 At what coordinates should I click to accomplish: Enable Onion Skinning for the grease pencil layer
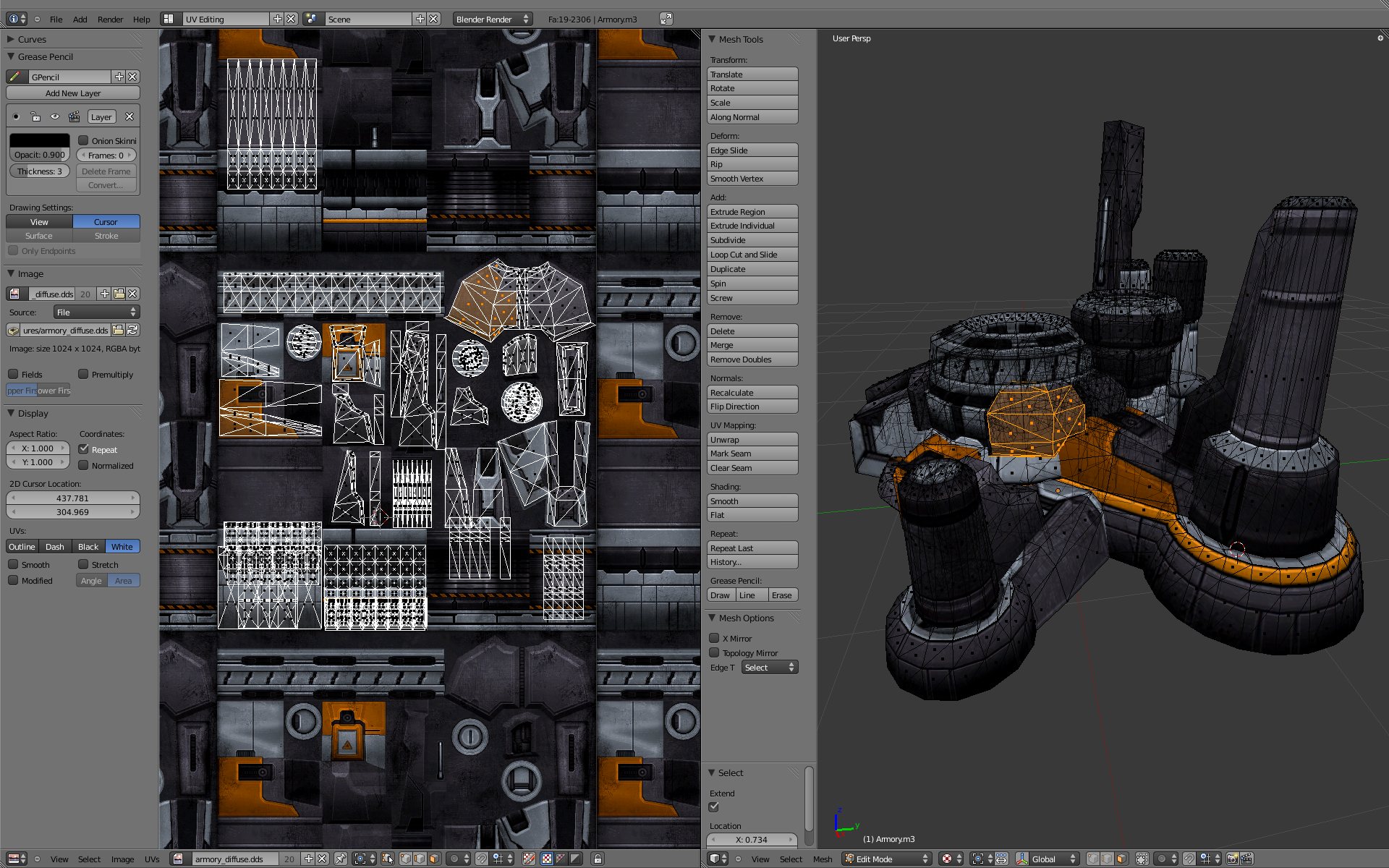pos(85,140)
